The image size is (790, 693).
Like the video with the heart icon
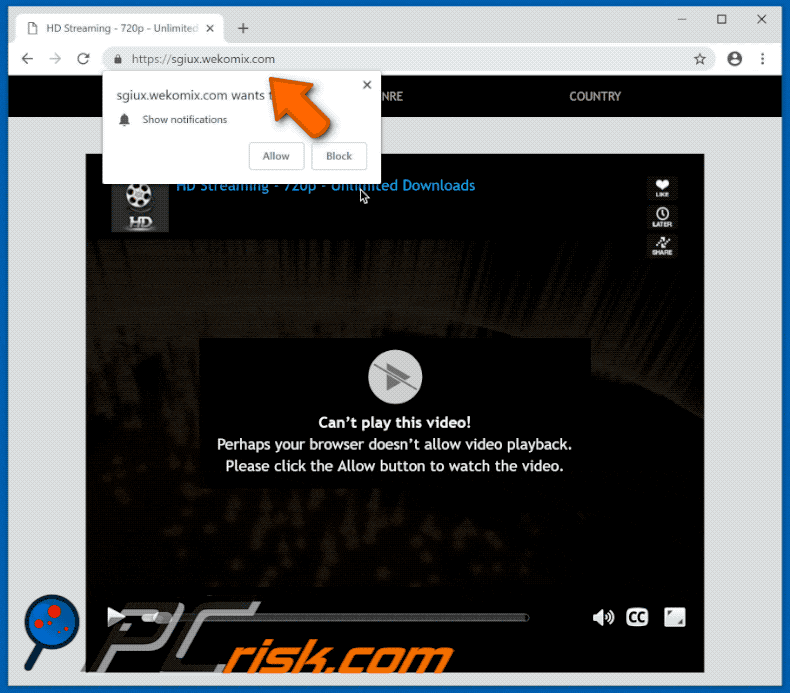[662, 188]
